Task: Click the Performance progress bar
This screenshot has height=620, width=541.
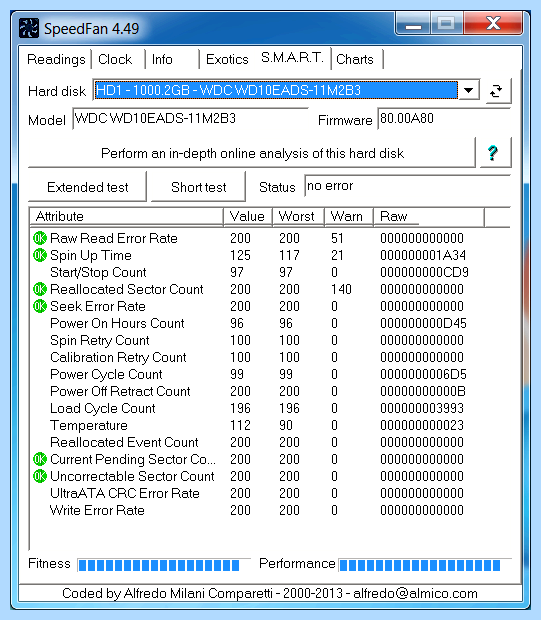Action: [425, 565]
